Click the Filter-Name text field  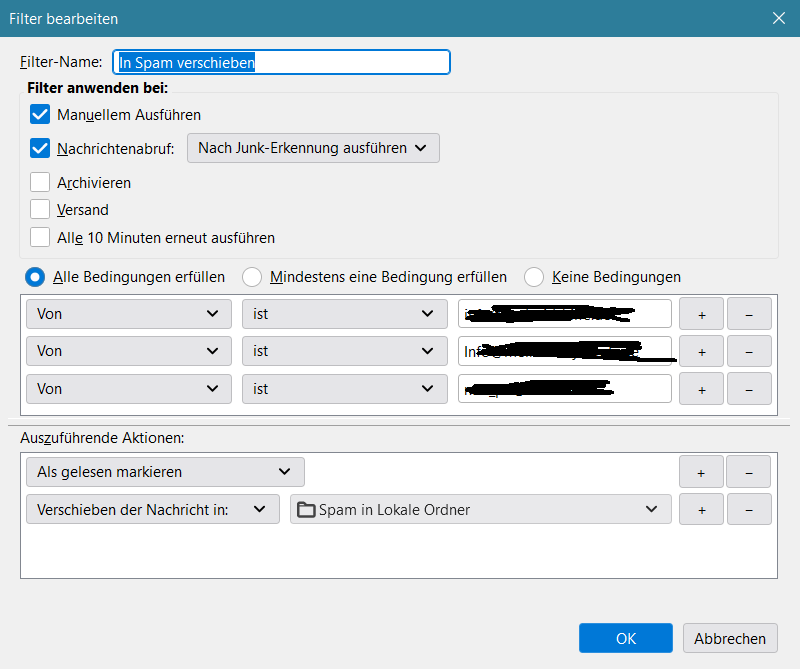point(281,62)
